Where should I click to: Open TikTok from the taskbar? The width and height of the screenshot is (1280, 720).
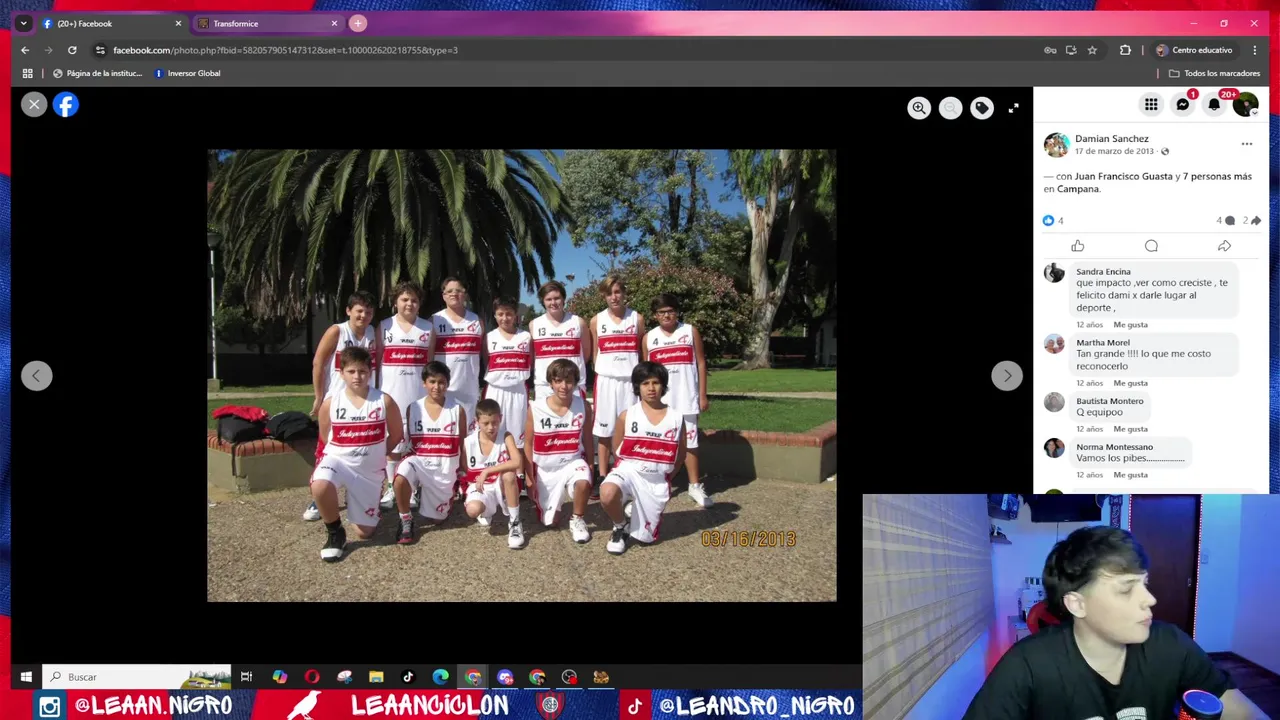pyautogui.click(x=408, y=677)
